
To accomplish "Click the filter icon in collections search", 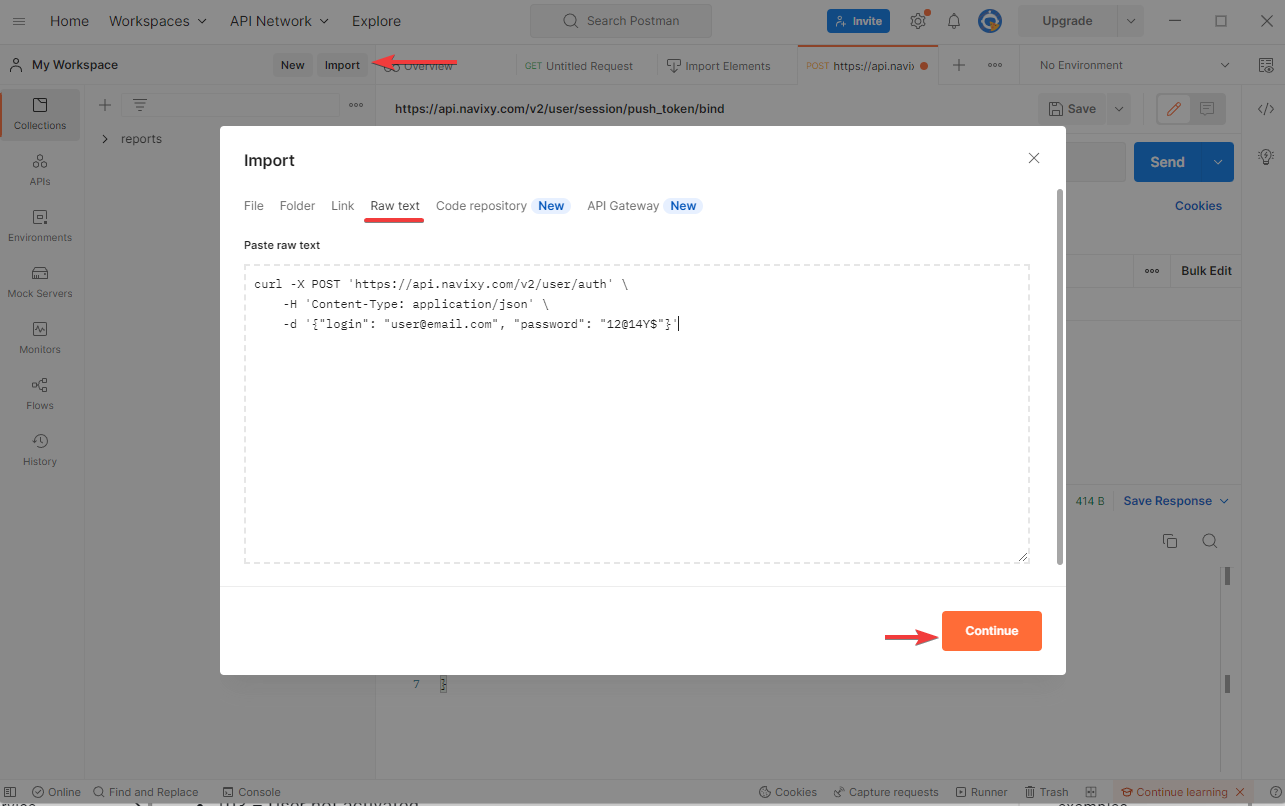I will [x=139, y=105].
